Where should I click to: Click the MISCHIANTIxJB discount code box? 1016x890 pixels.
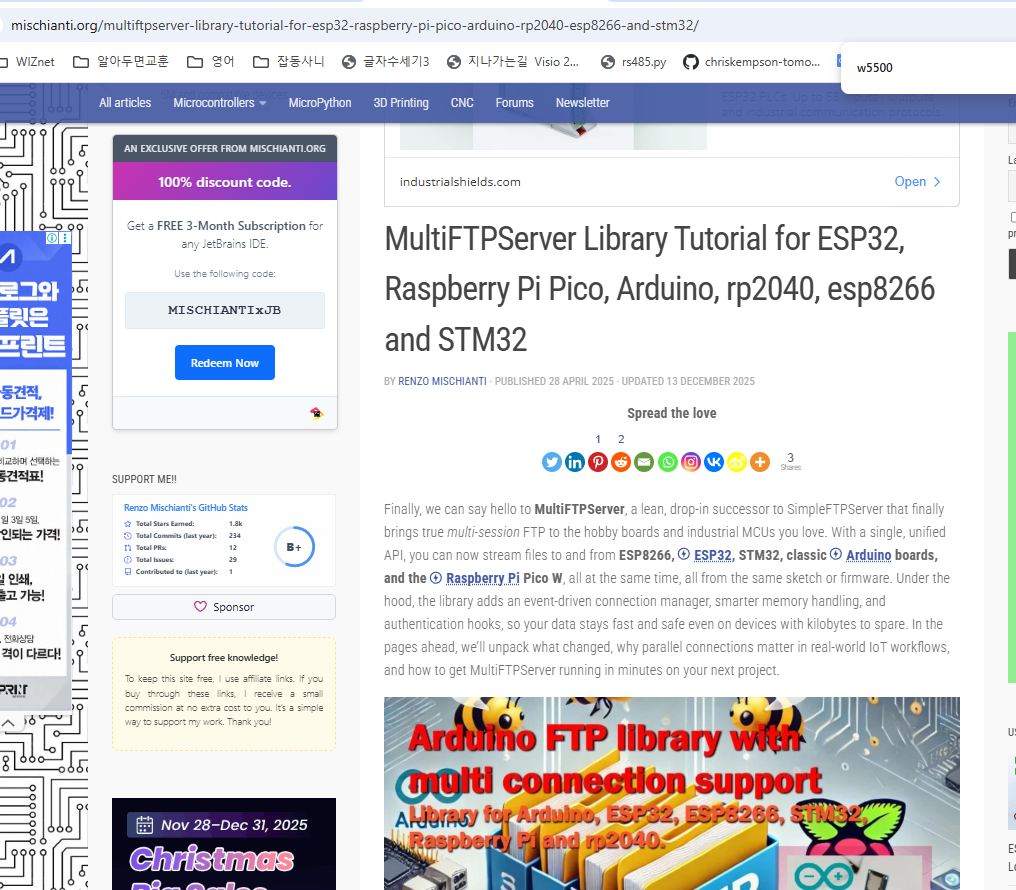[225, 310]
